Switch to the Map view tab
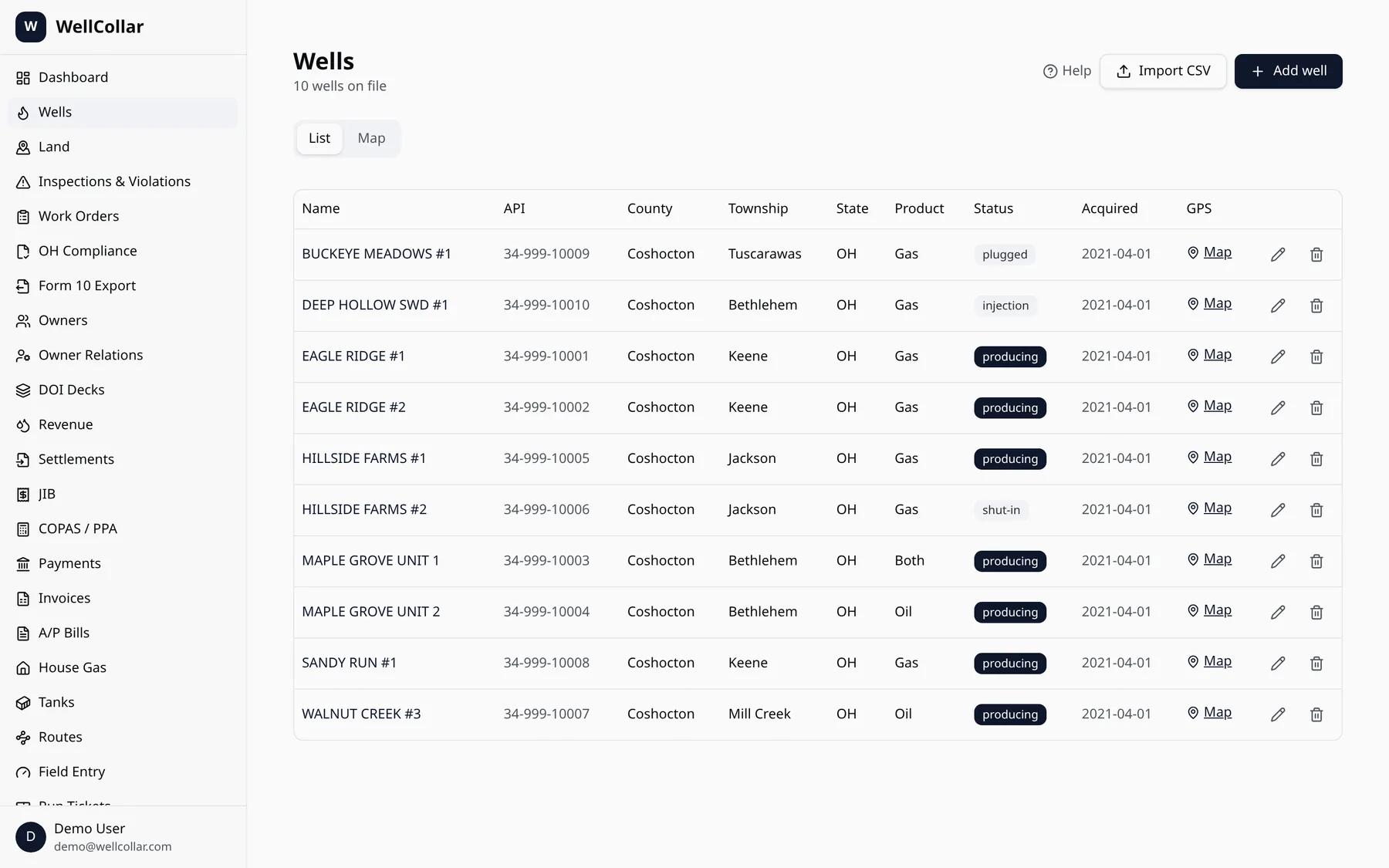 (371, 139)
